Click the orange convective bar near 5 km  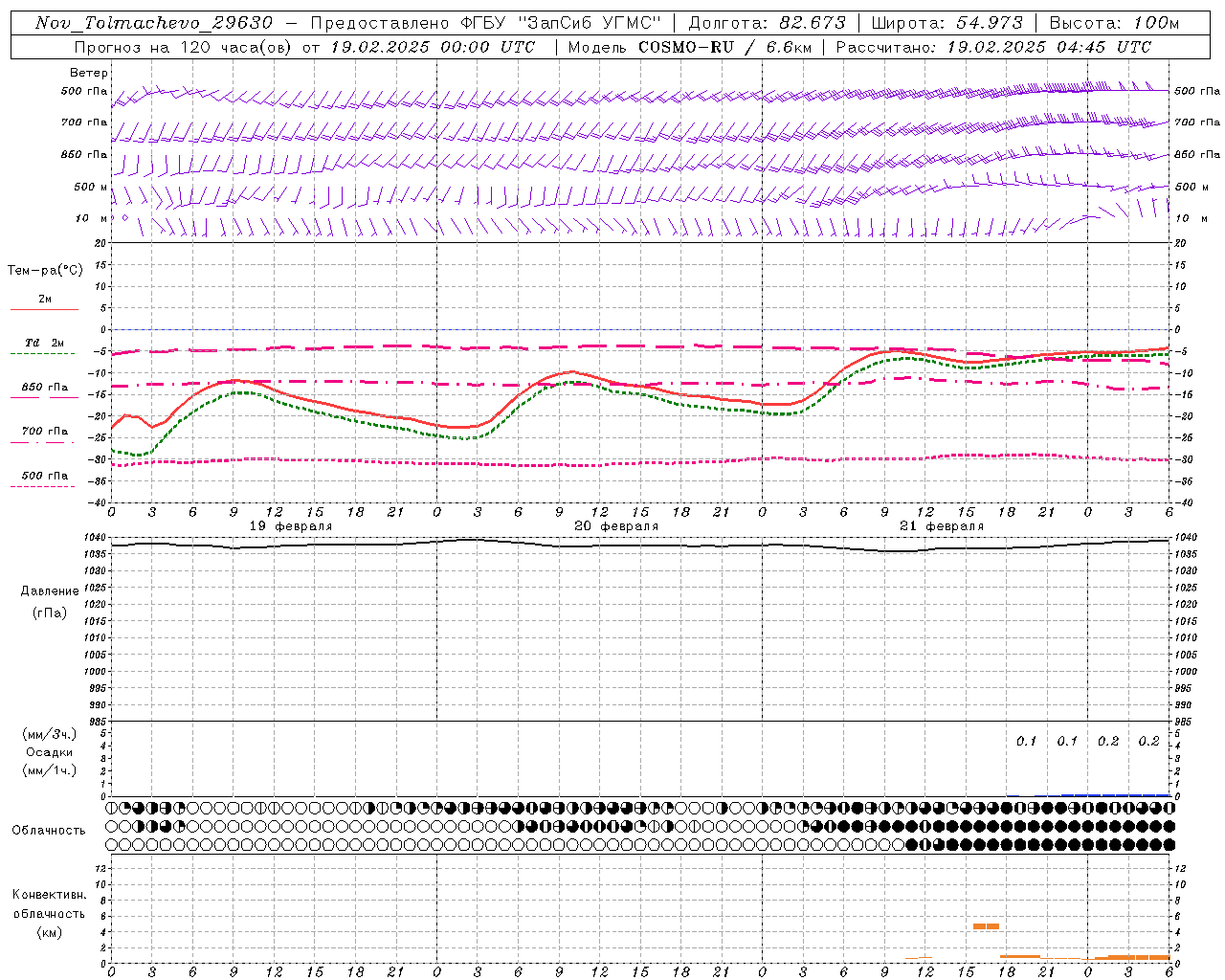point(986,926)
